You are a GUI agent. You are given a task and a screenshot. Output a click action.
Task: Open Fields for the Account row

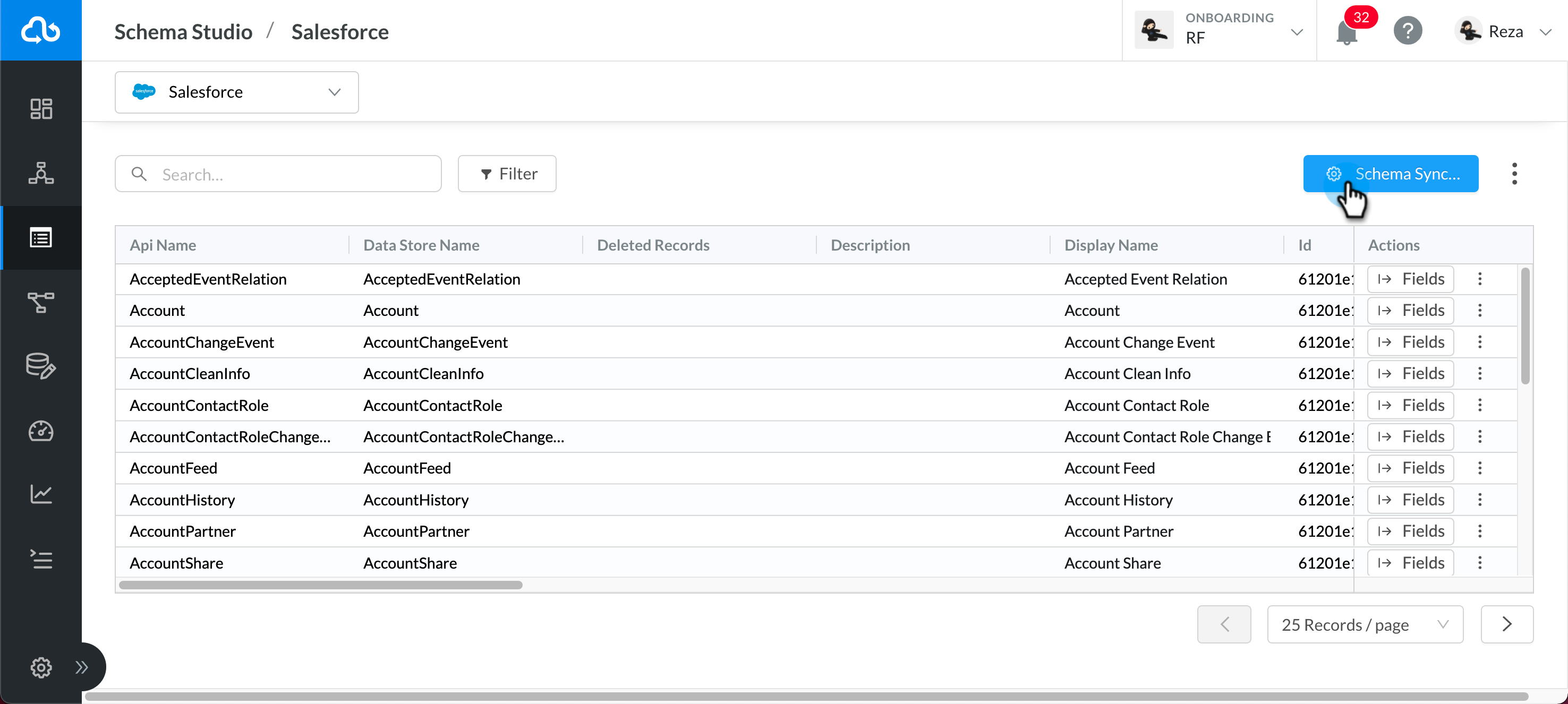tap(1410, 310)
